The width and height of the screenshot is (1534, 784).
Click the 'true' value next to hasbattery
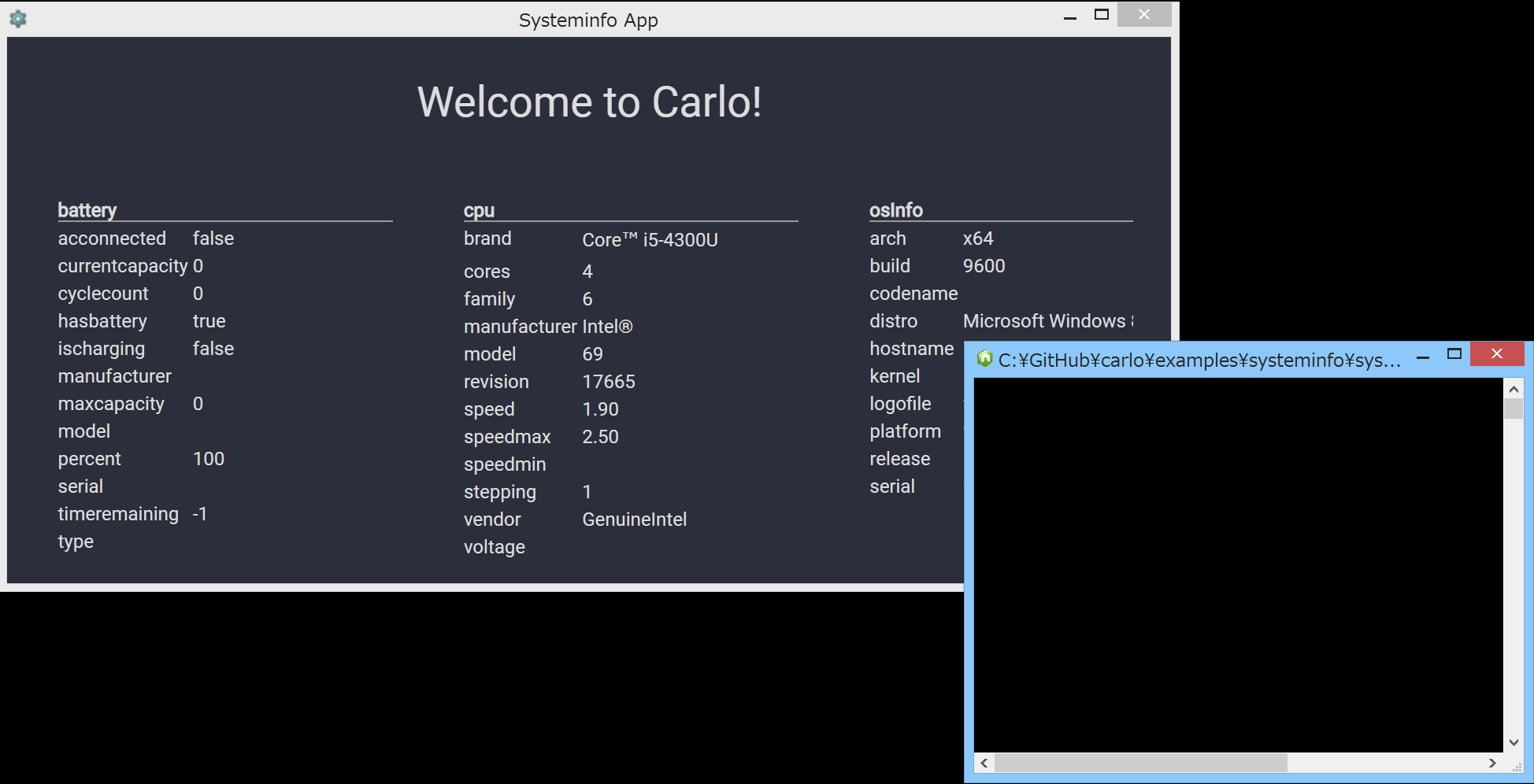coord(209,321)
